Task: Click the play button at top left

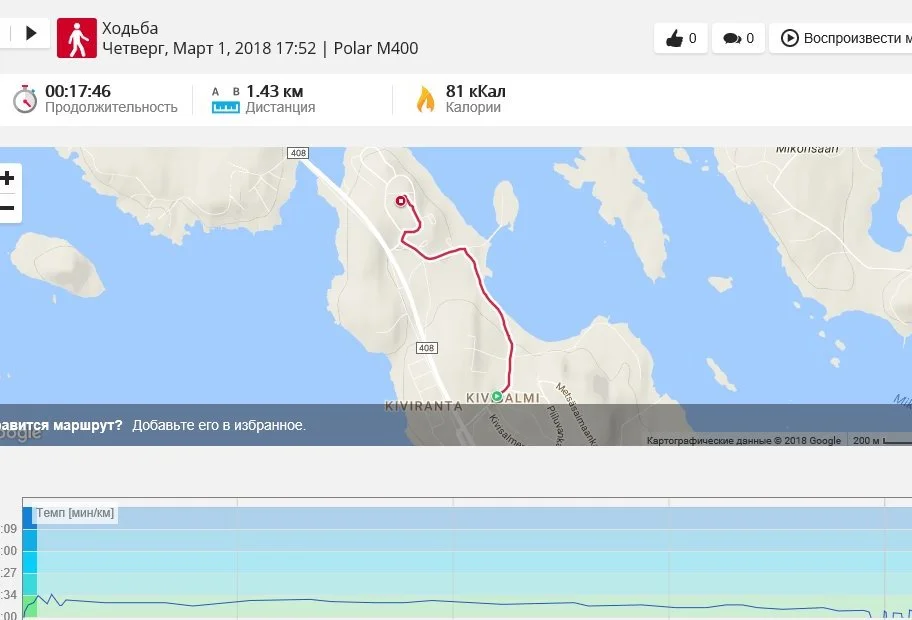Action: click(x=30, y=33)
